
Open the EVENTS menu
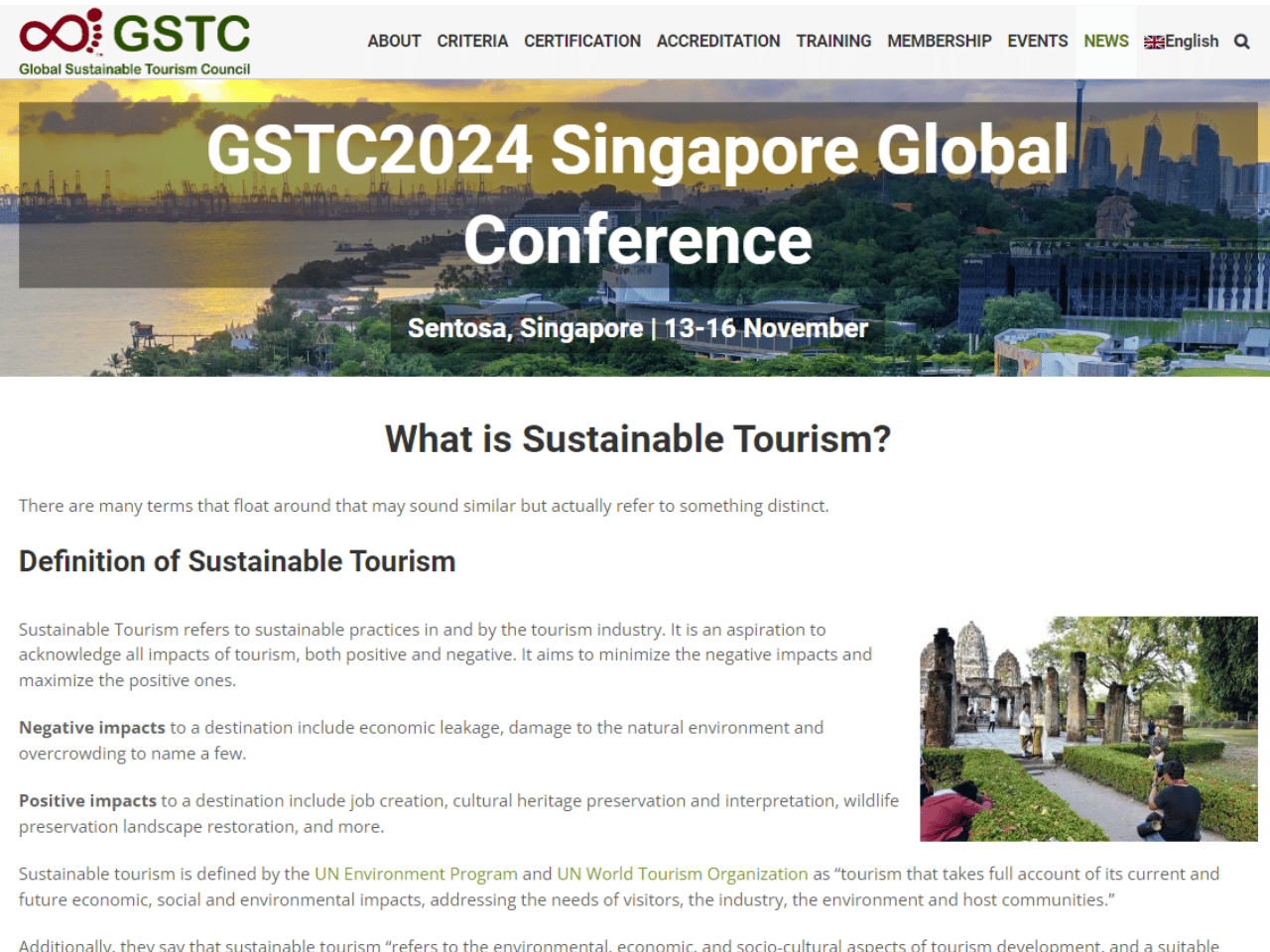[x=1038, y=42]
